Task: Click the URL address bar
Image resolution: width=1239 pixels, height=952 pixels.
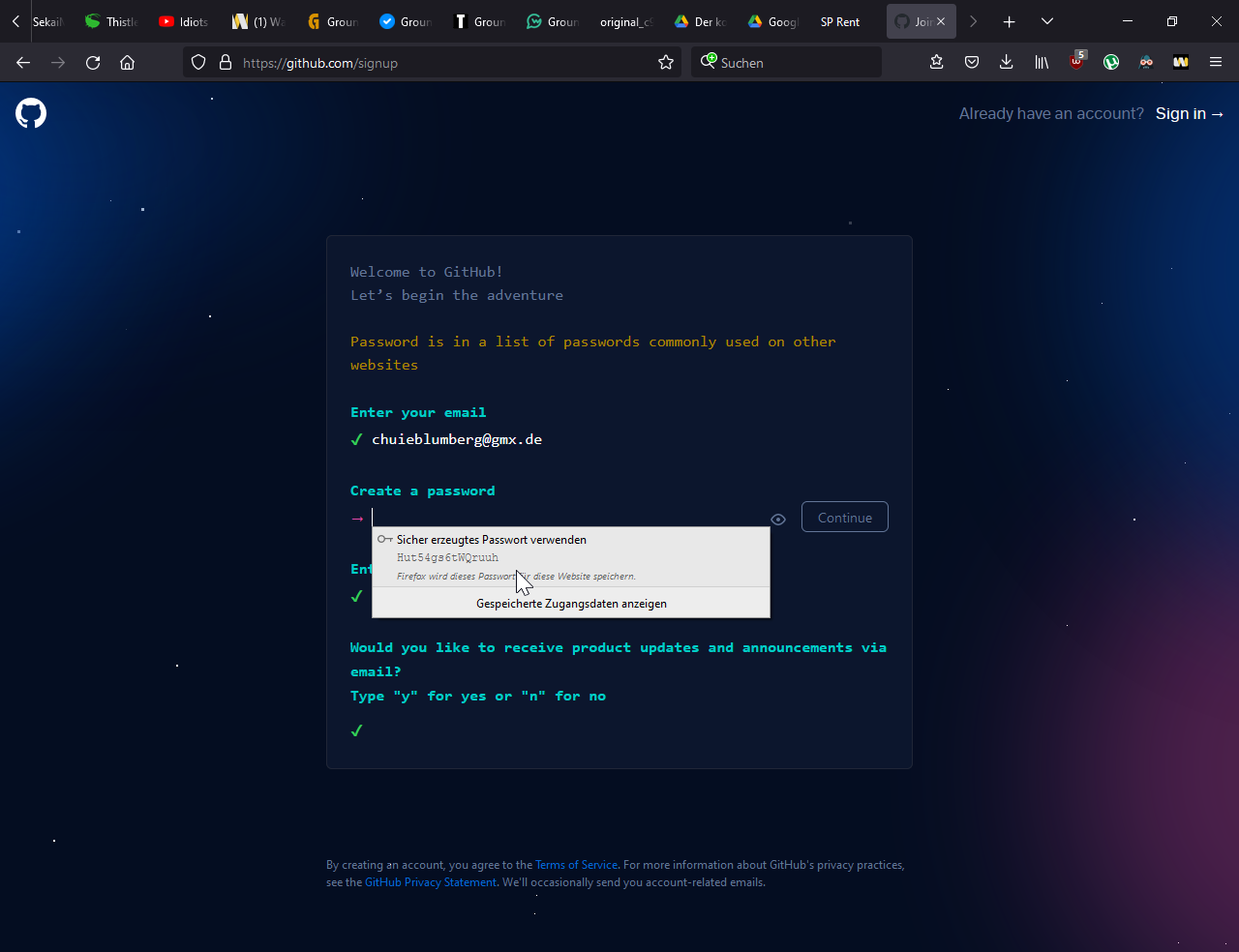Action: [x=431, y=63]
